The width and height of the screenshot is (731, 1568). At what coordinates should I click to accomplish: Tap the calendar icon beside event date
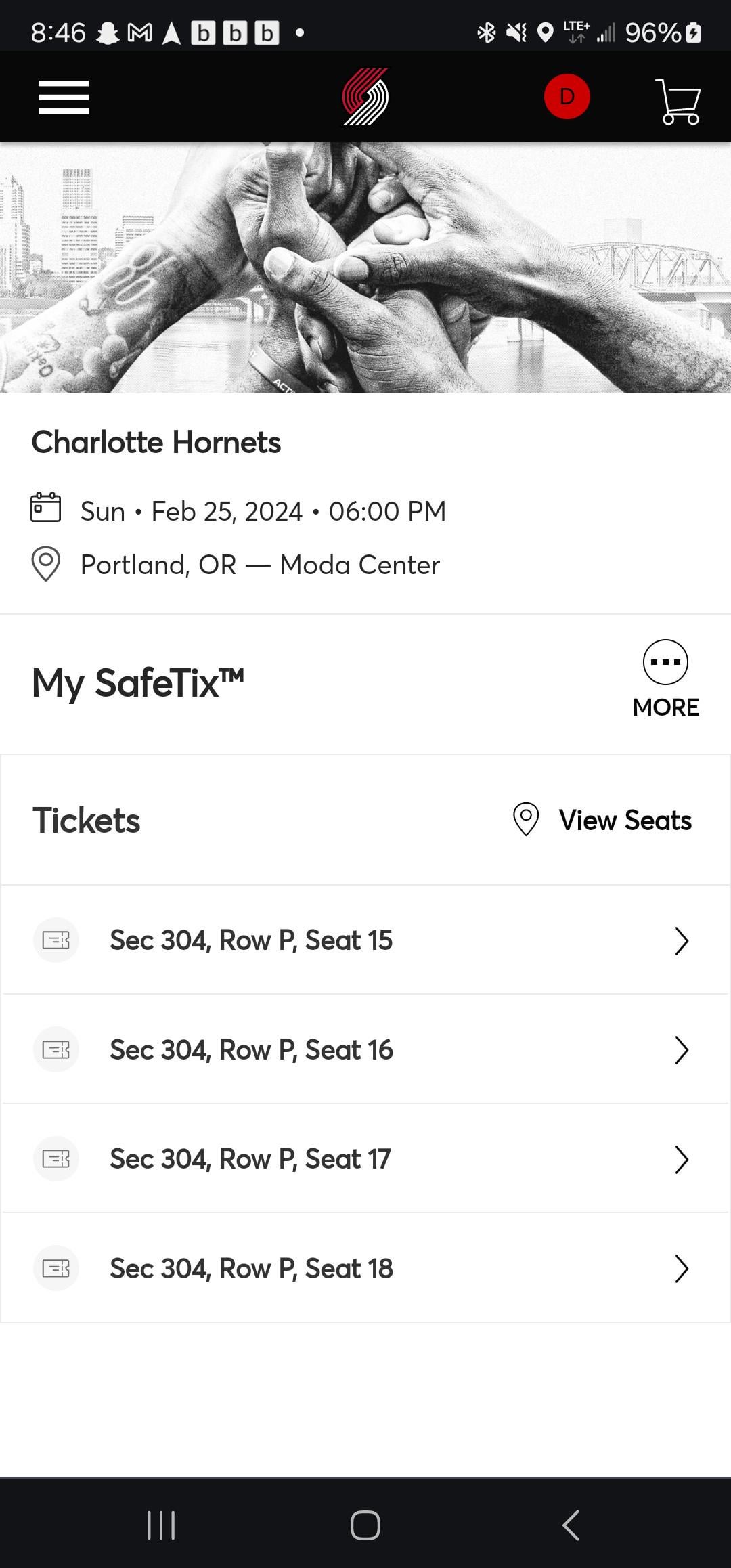46,508
